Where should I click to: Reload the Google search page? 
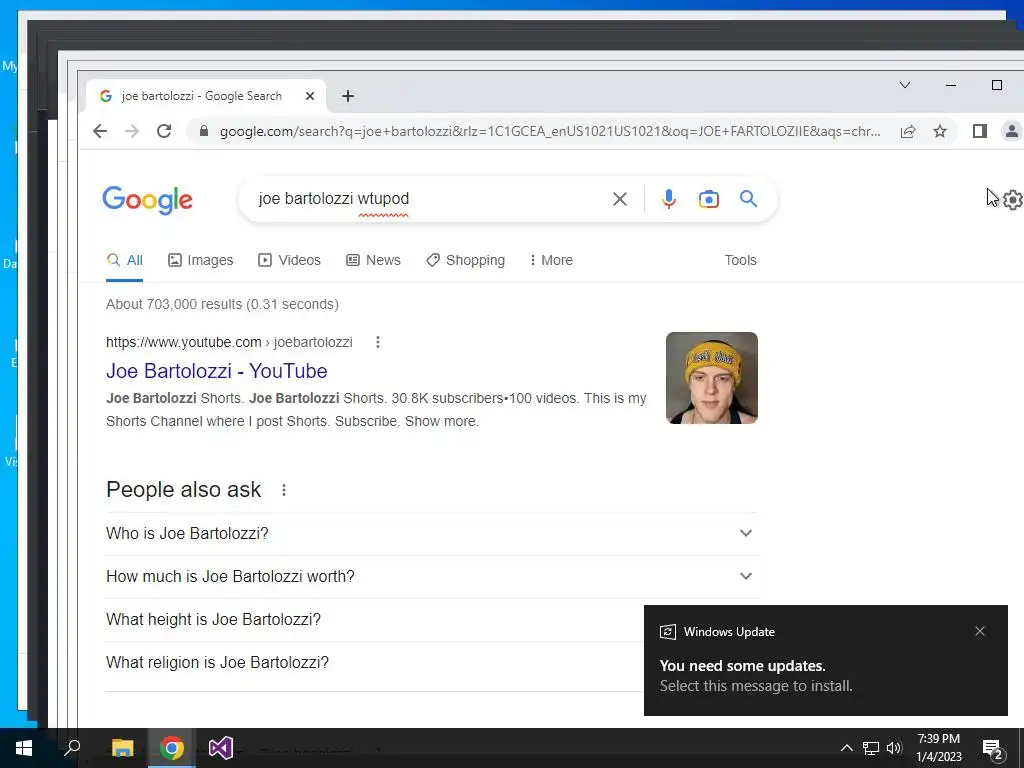click(x=164, y=131)
